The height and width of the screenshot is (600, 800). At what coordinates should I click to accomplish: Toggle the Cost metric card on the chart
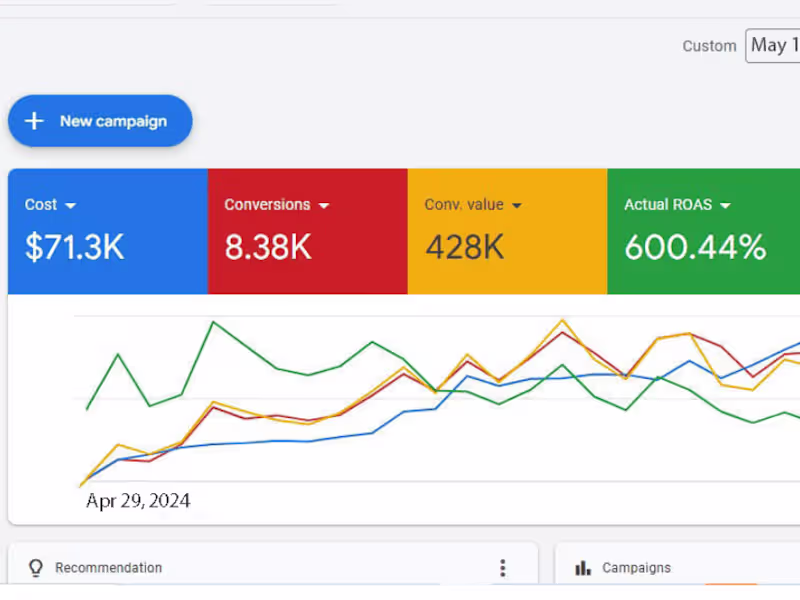click(x=106, y=230)
